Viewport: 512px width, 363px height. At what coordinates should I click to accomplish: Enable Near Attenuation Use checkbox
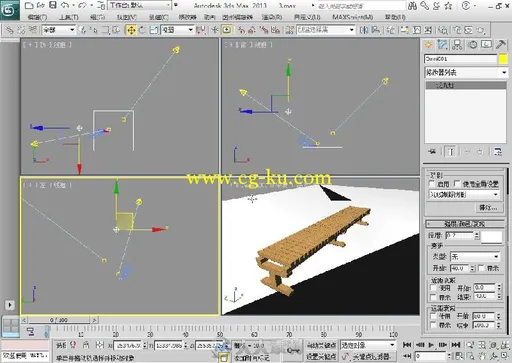point(434,287)
